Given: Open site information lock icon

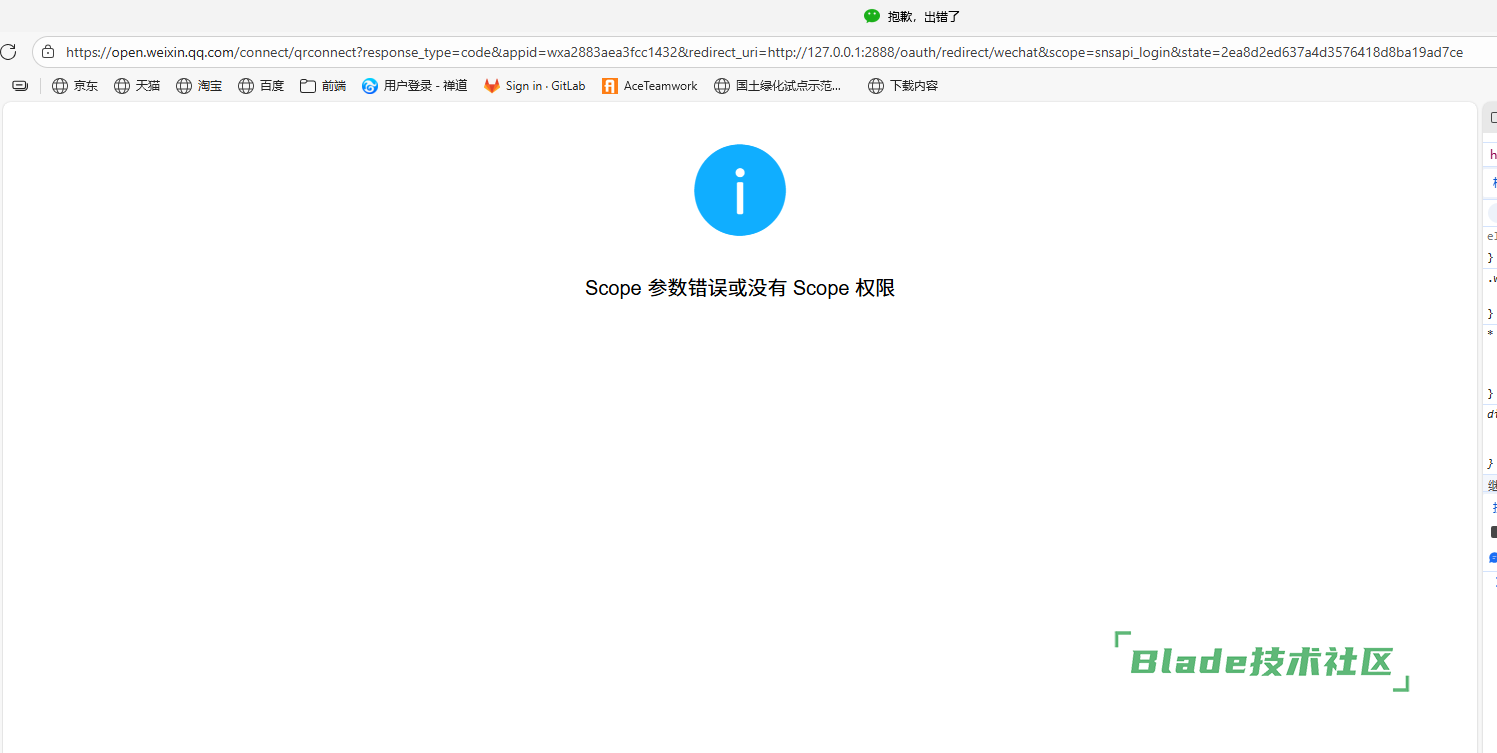Looking at the screenshot, I should [47, 52].
